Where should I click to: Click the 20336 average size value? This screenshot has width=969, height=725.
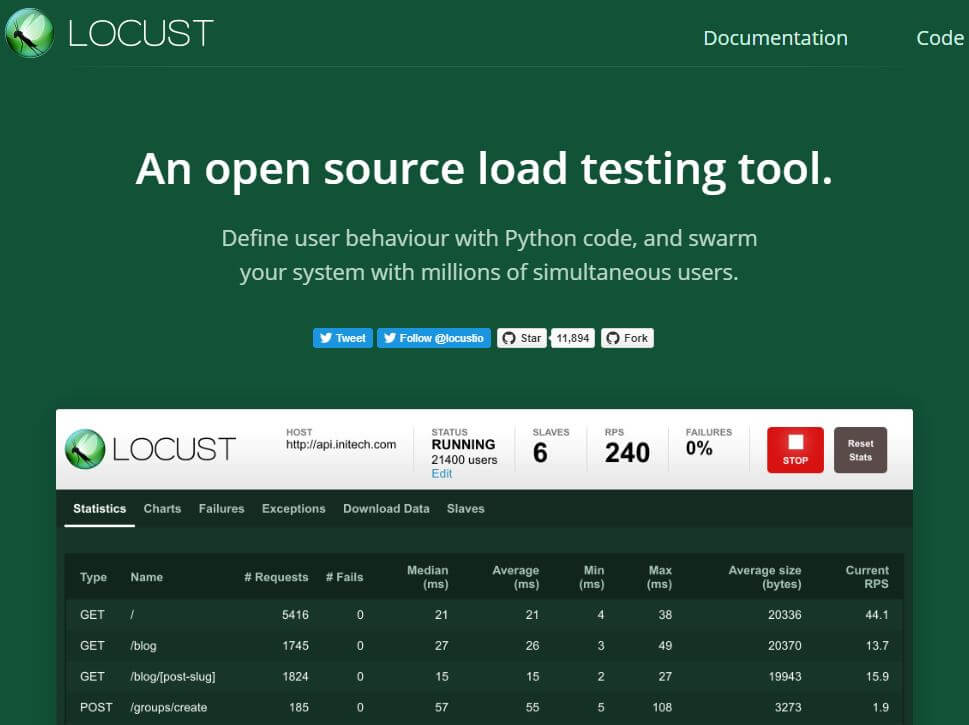[785, 615]
